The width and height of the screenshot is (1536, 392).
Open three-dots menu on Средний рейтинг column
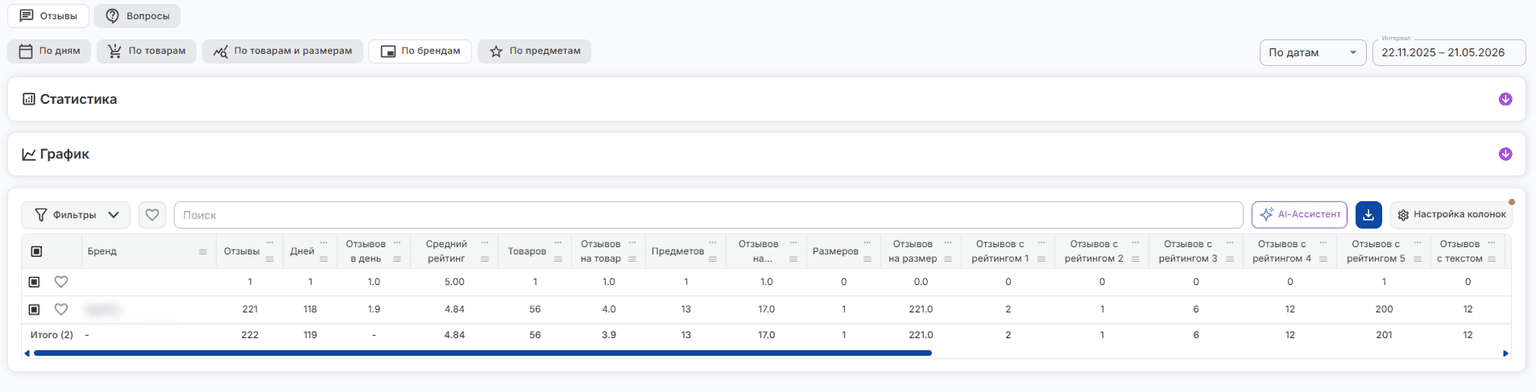click(485, 243)
